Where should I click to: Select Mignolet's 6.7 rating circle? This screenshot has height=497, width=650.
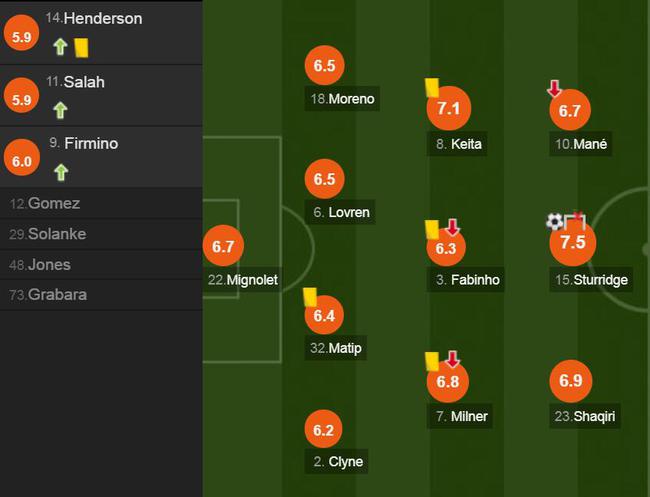click(223, 246)
